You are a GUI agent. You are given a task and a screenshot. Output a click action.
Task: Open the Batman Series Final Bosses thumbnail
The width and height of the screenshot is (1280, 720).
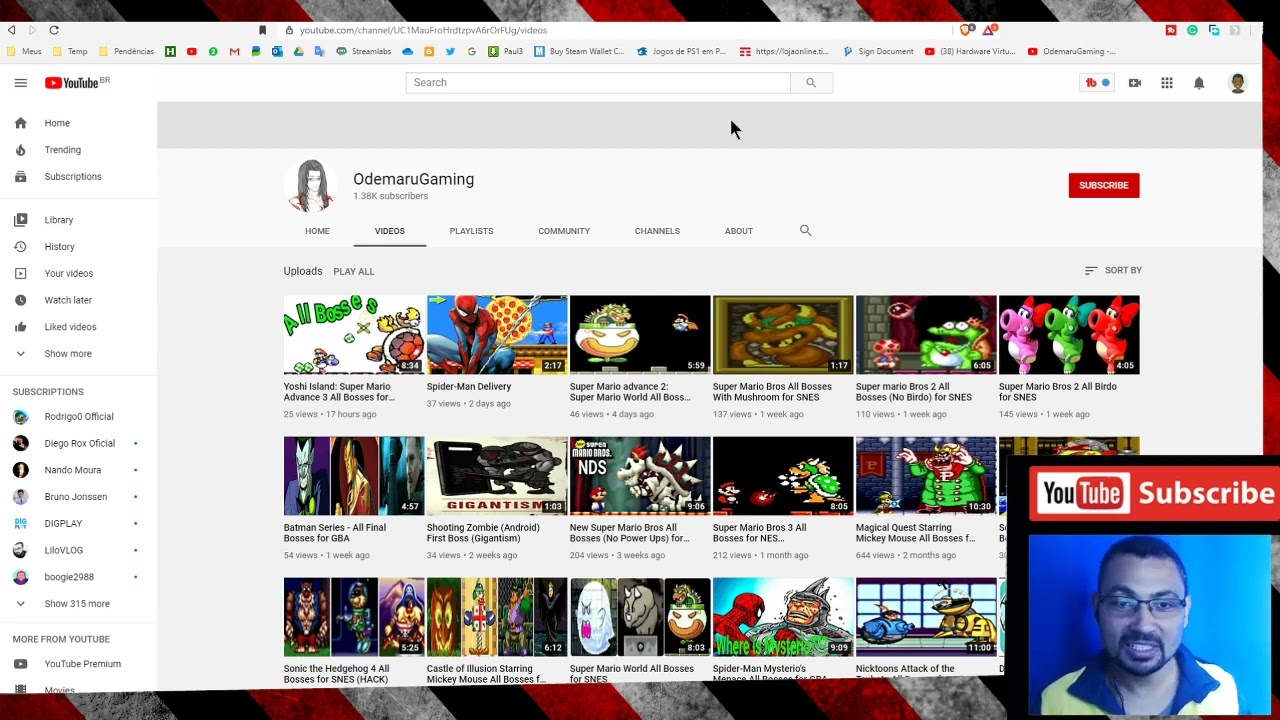pos(354,476)
